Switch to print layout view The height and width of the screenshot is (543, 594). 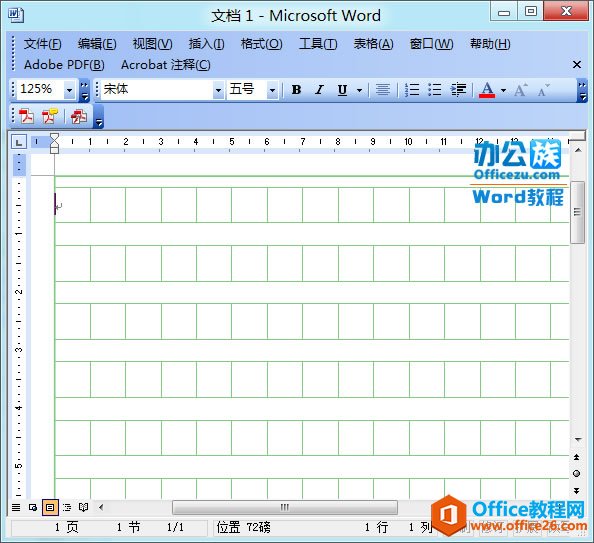tap(50, 507)
